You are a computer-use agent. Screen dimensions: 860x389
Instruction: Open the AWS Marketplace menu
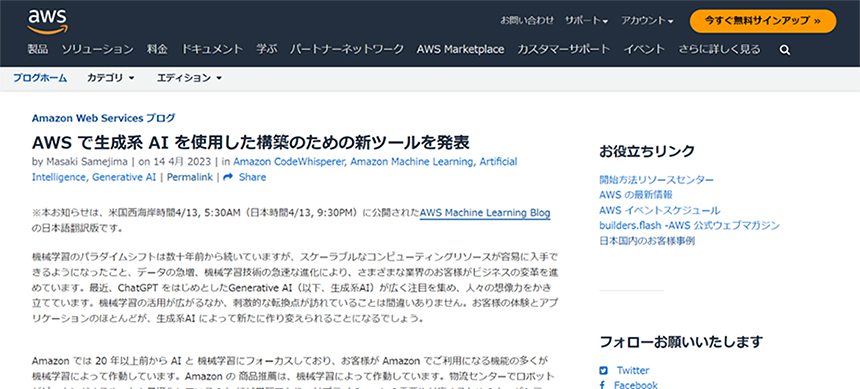coord(460,49)
